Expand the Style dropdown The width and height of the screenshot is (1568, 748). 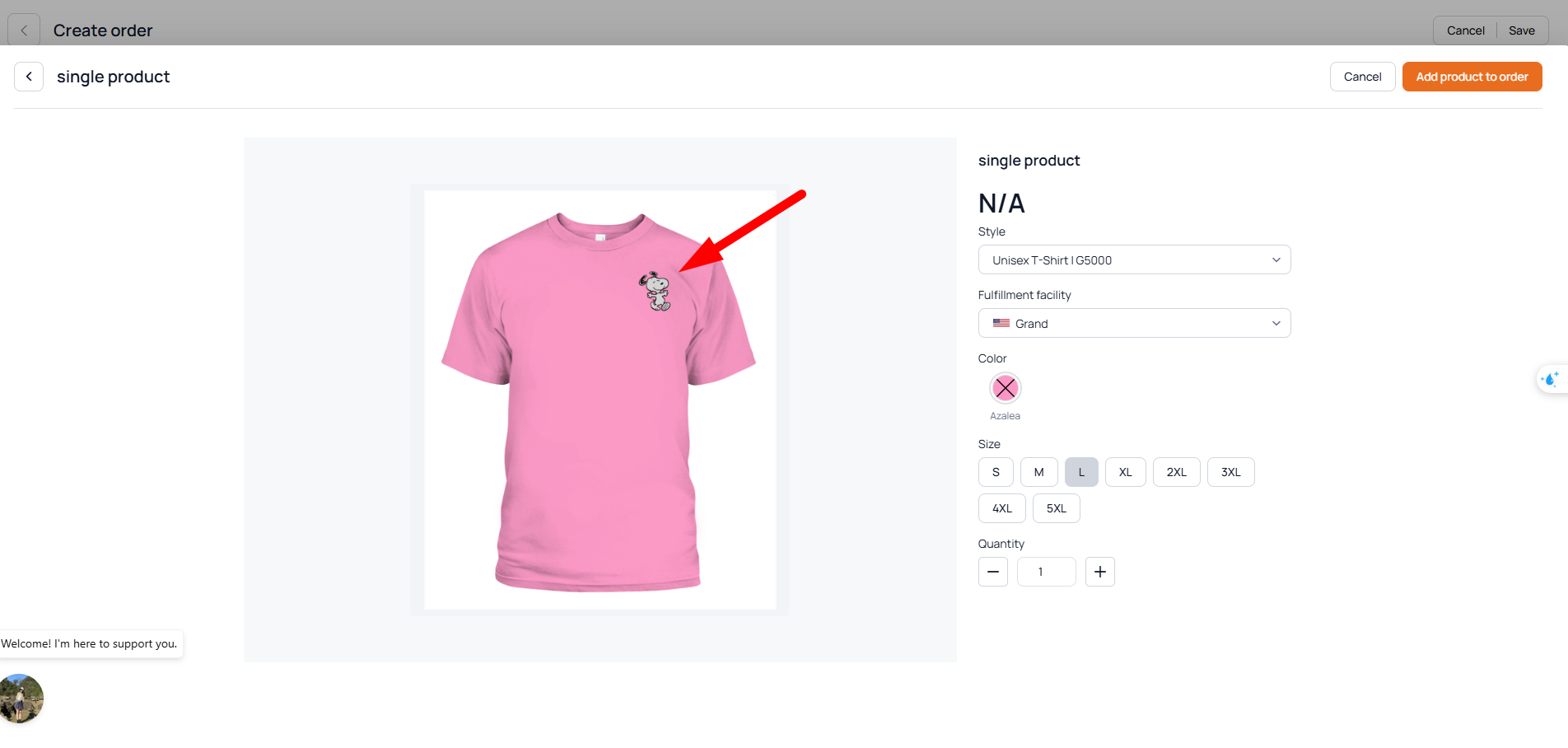coord(1134,260)
